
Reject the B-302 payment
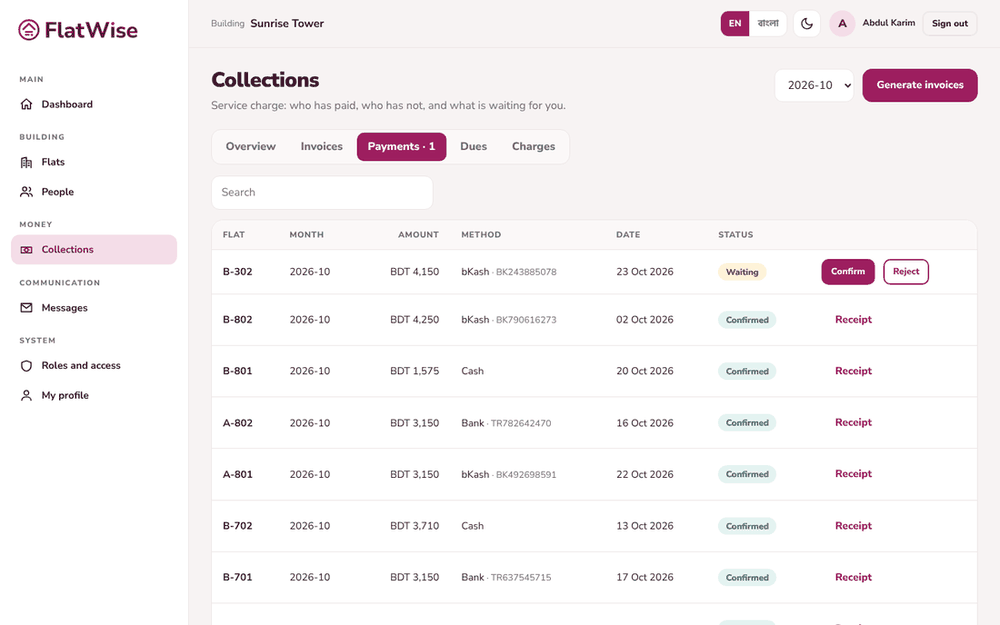pos(906,272)
